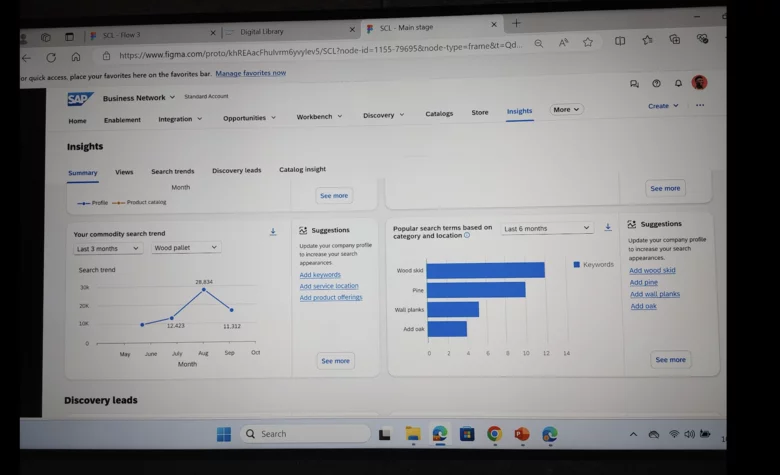Click Add wall planks link
Viewport: 780px width, 475px height.
point(655,294)
